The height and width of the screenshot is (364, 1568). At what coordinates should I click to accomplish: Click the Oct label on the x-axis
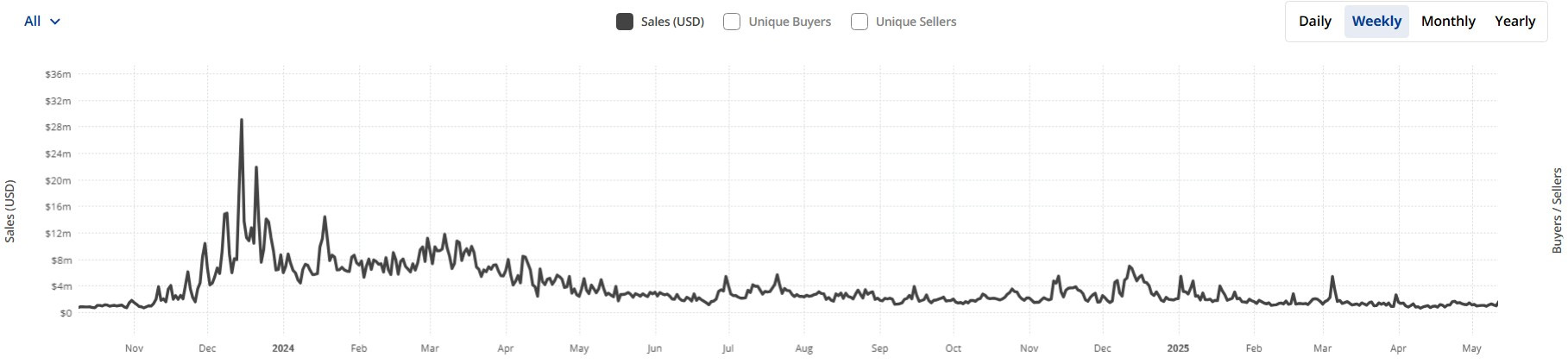coord(953,348)
